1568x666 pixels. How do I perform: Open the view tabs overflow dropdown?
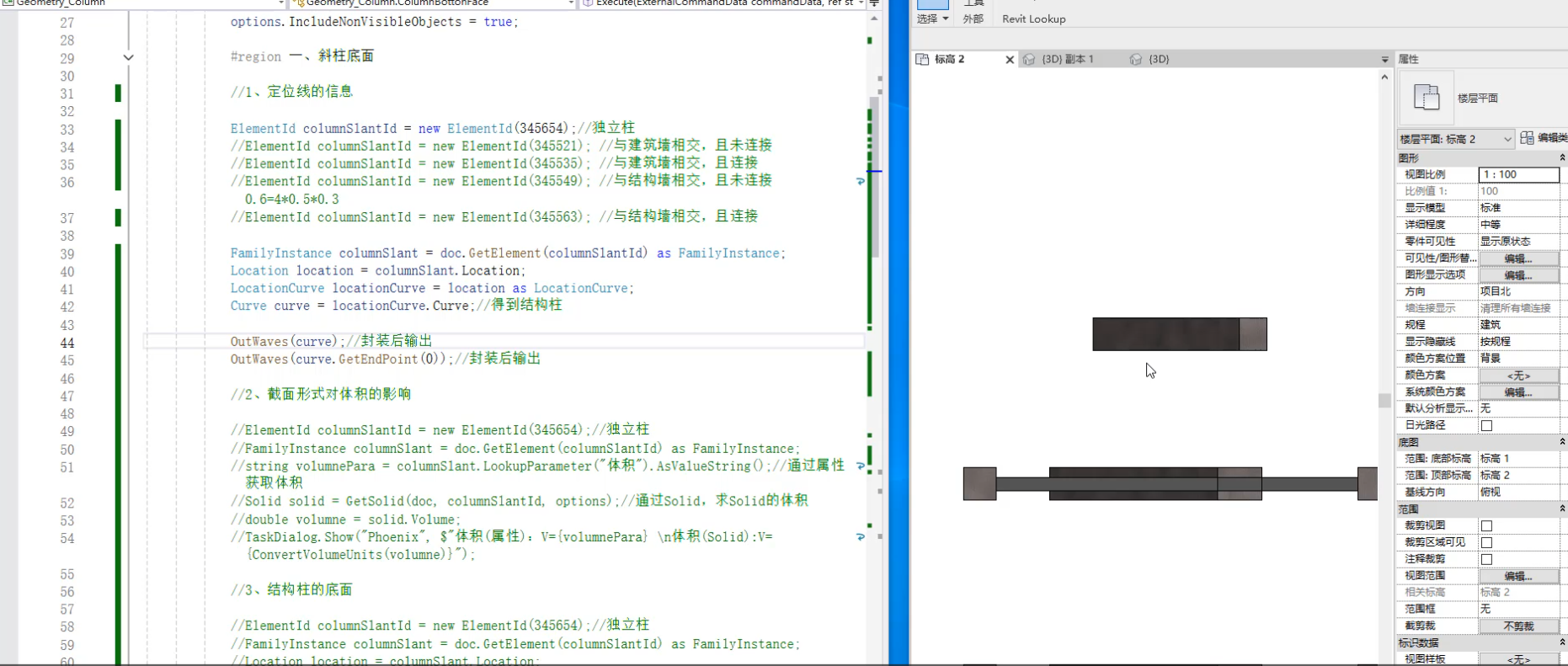1384,60
